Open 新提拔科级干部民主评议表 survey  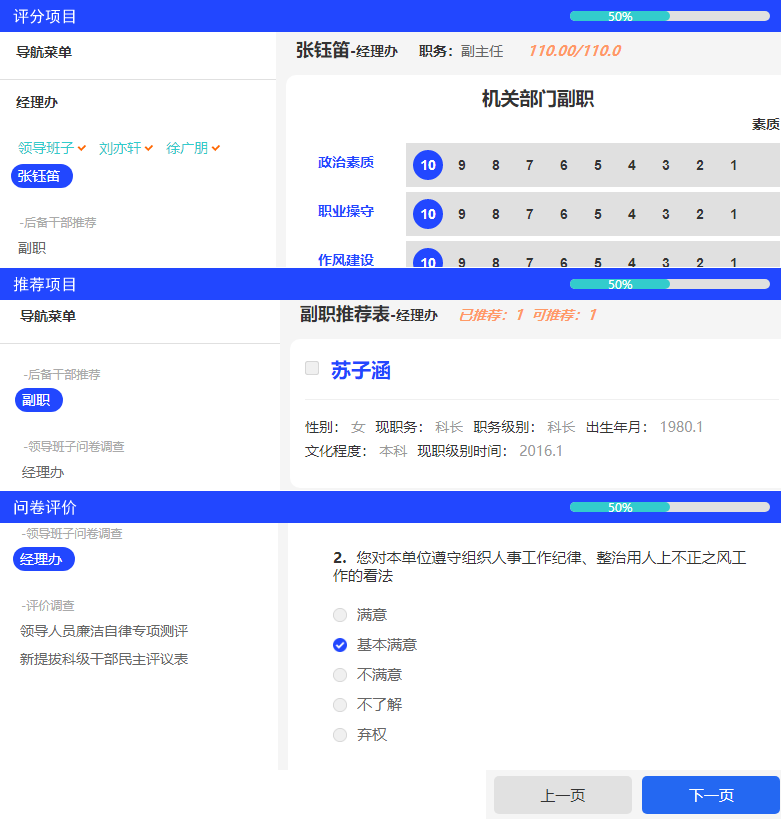[104, 659]
